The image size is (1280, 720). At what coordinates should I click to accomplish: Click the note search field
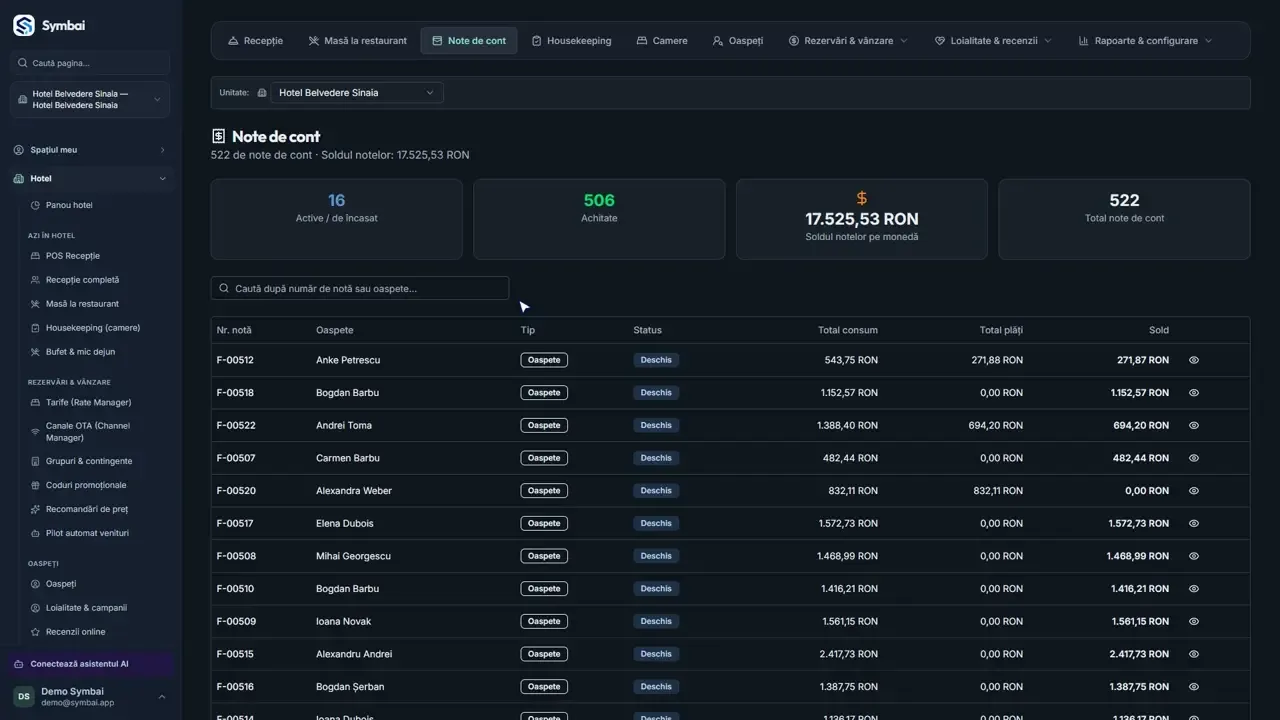[360, 288]
